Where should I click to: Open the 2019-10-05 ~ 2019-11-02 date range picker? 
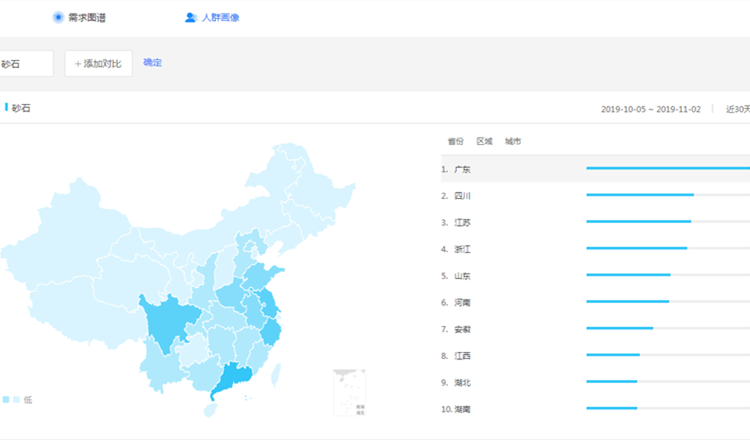[651, 108]
